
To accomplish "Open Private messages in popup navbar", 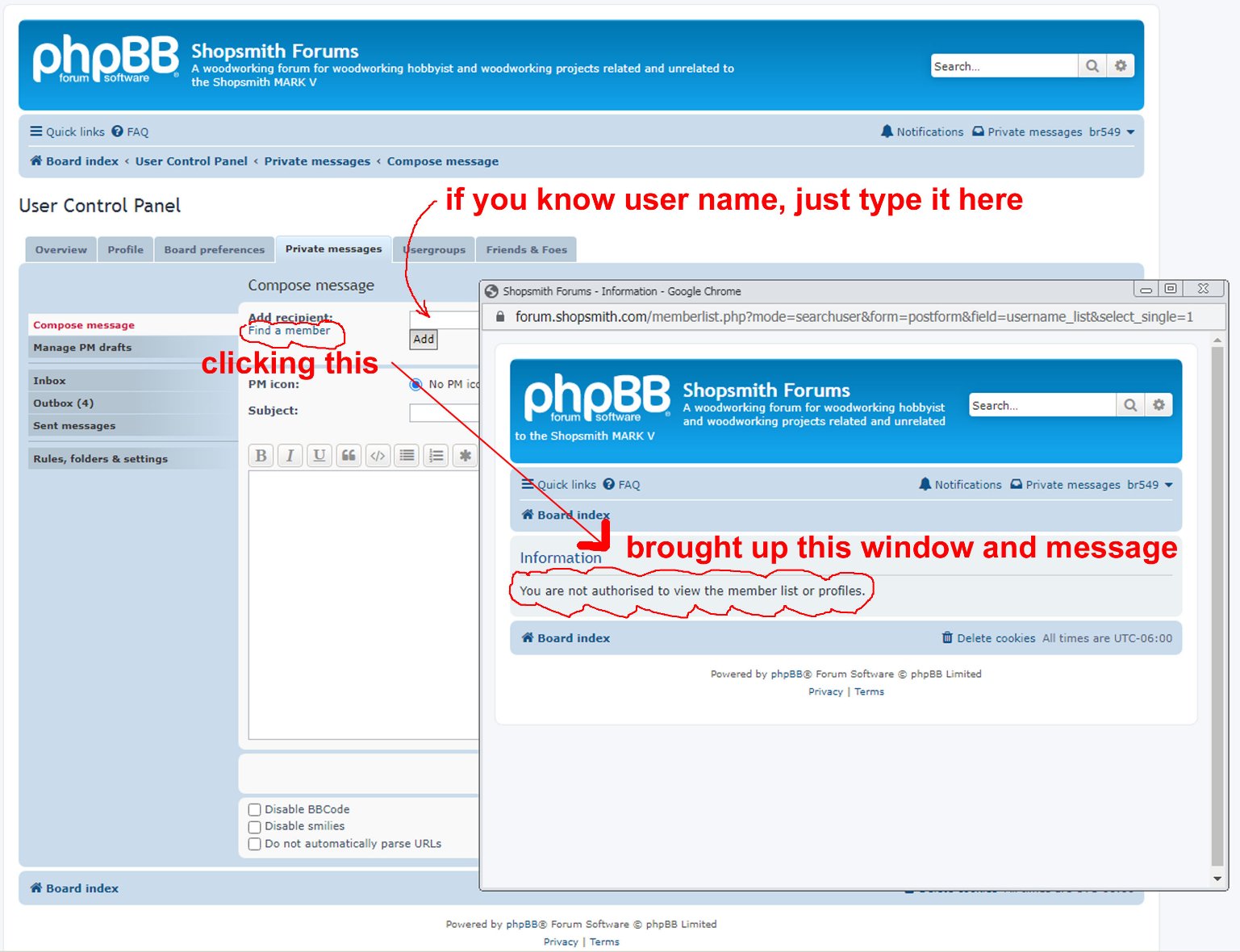I will coord(1065,485).
